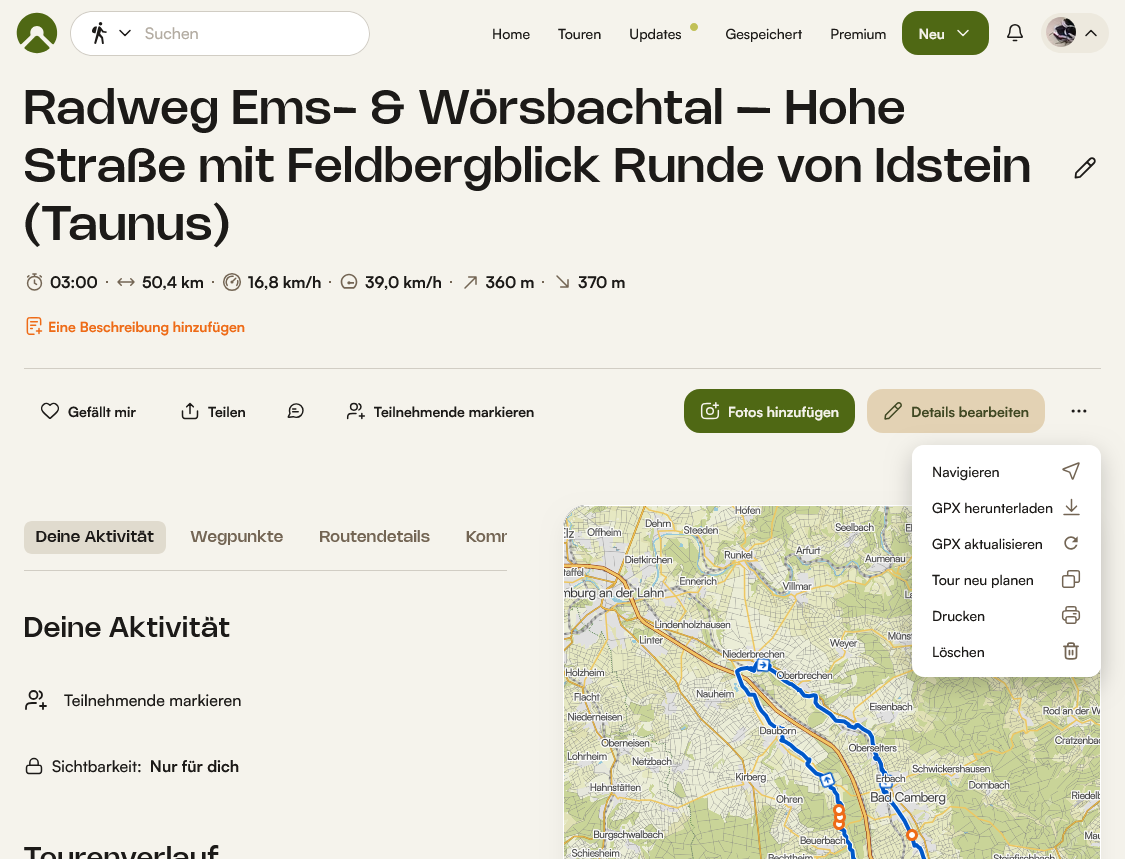The height and width of the screenshot is (859, 1125).
Task: Click the route start marker at Niederbrechen
Action: click(763, 665)
